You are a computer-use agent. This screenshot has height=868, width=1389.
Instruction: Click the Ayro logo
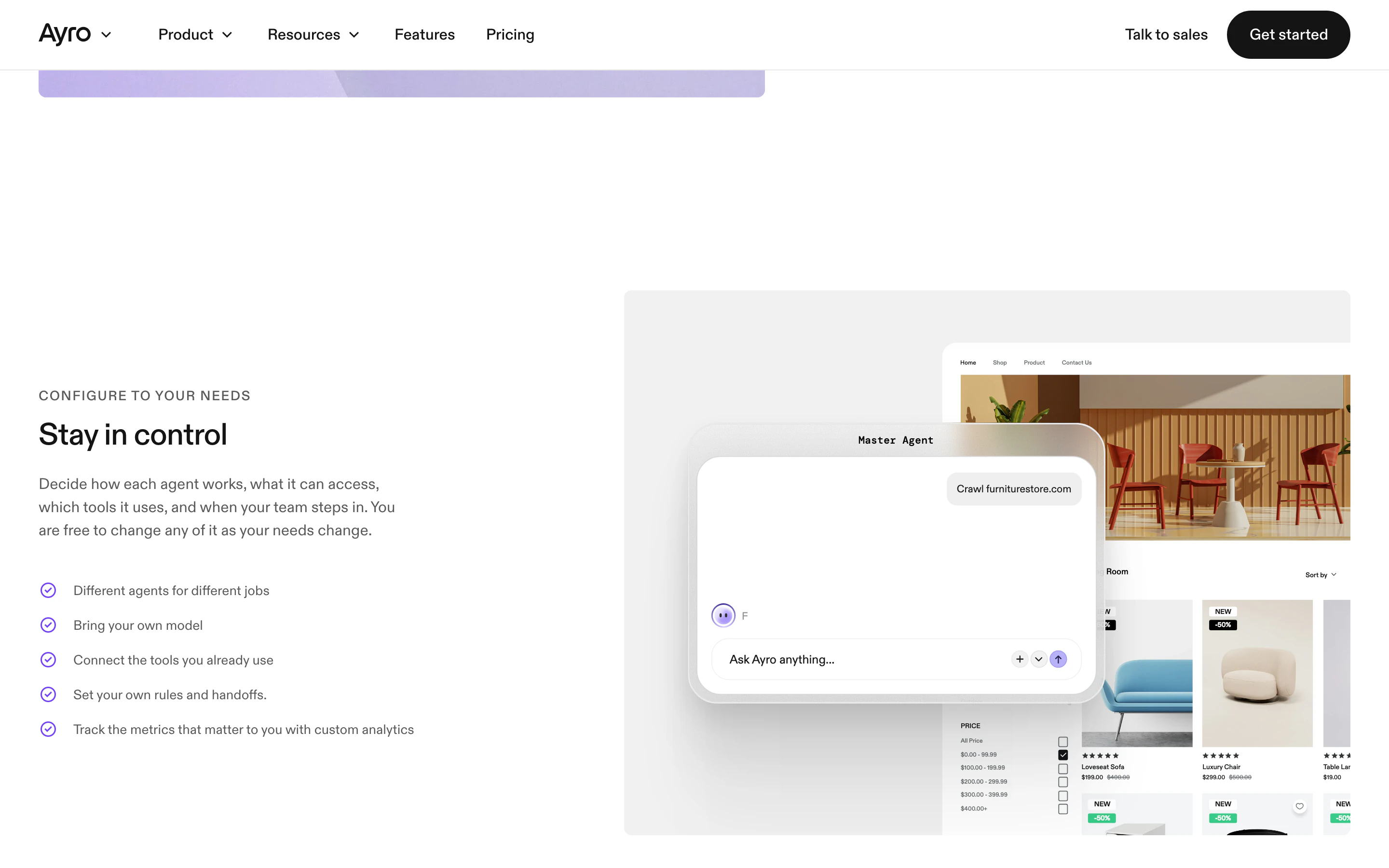[64, 34]
